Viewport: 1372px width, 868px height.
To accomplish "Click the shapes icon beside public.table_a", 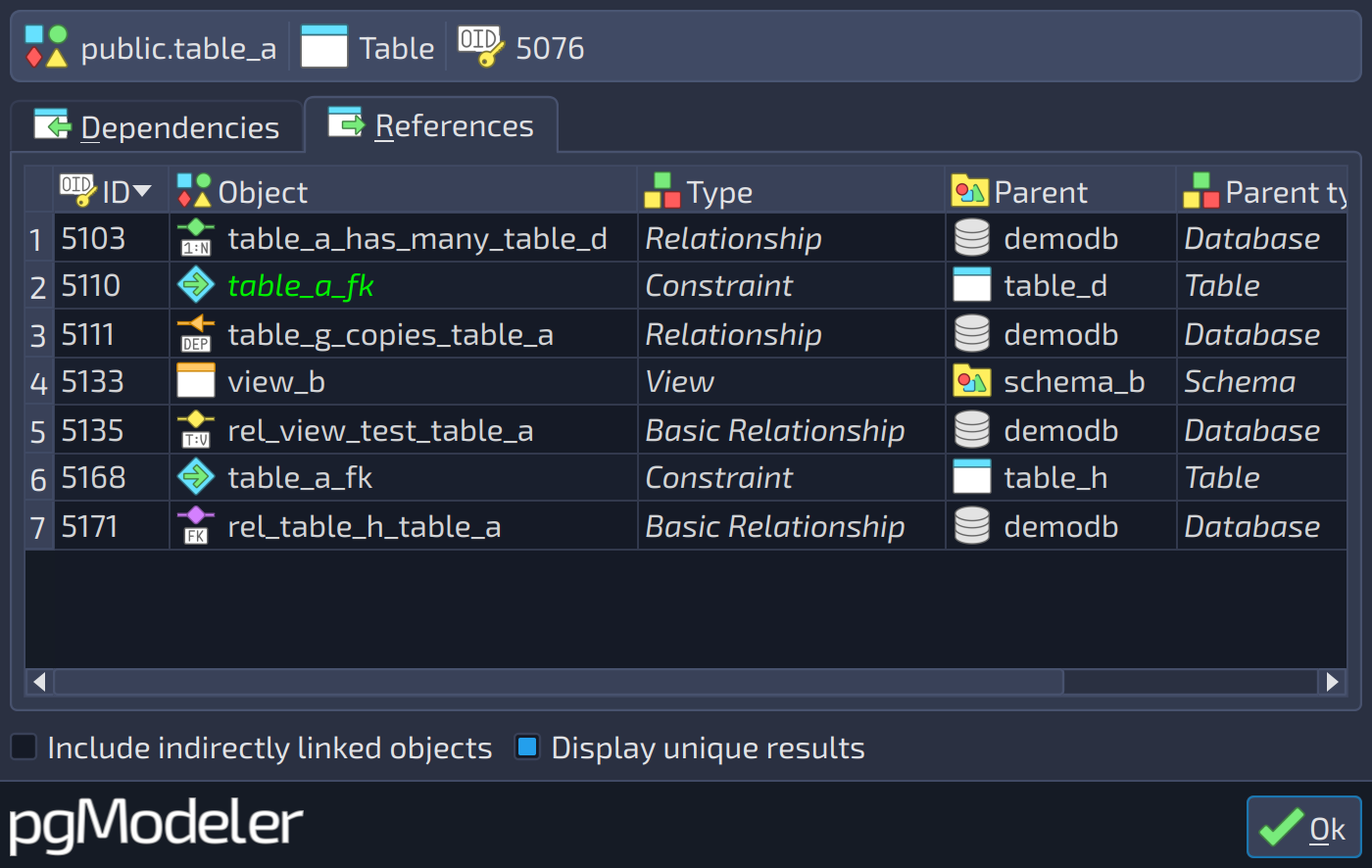I will [x=46, y=47].
